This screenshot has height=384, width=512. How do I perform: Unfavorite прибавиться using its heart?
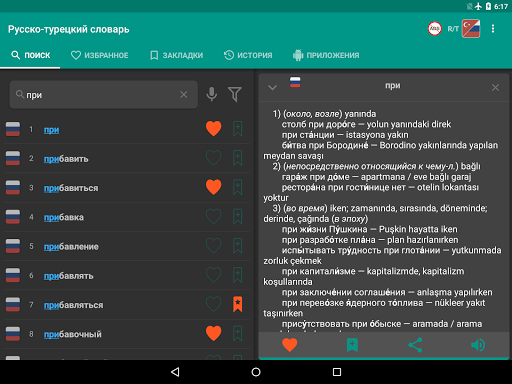tap(214, 187)
